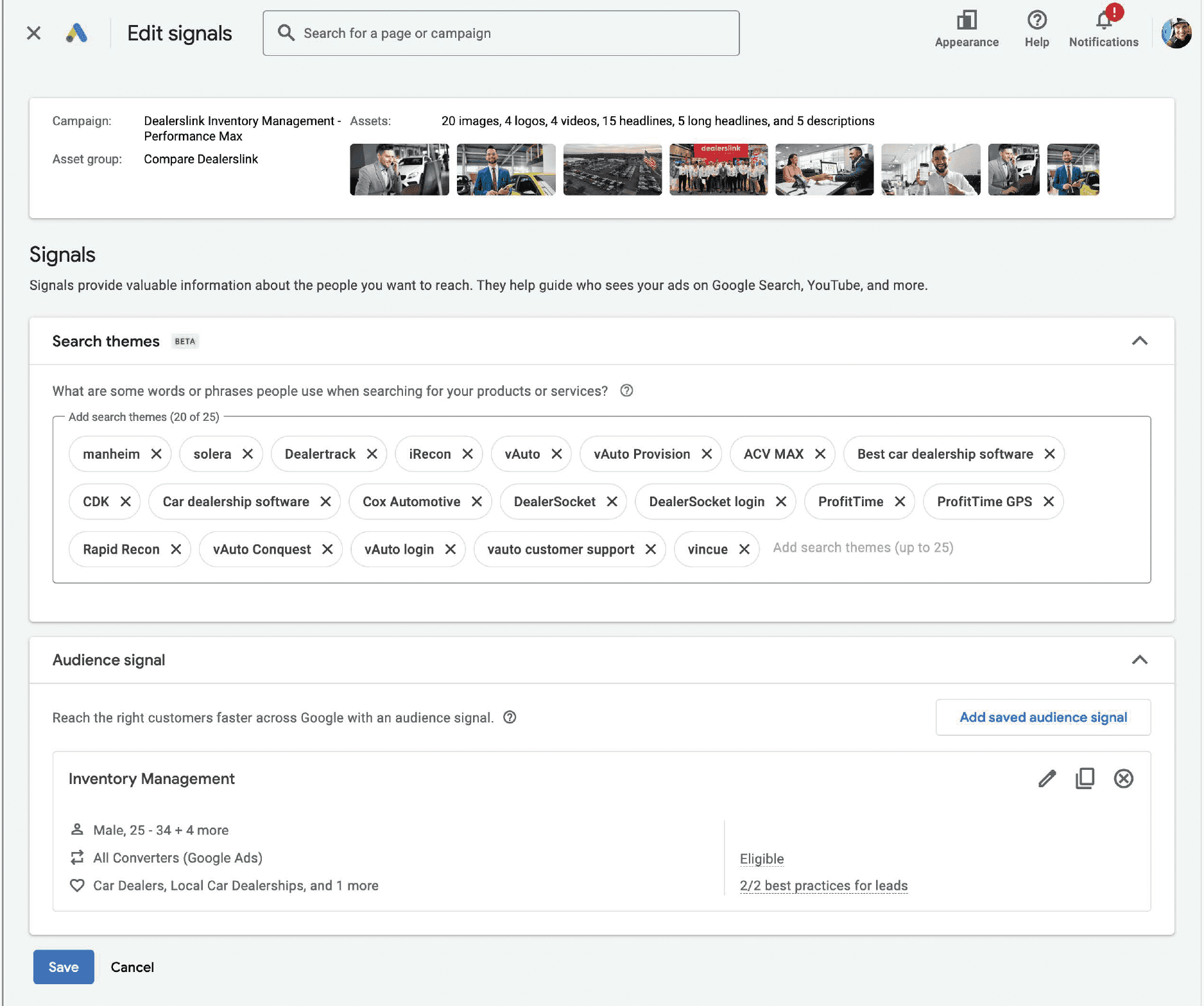Click the Google Ads logo

pyautogui.click(x=76, y=33)
